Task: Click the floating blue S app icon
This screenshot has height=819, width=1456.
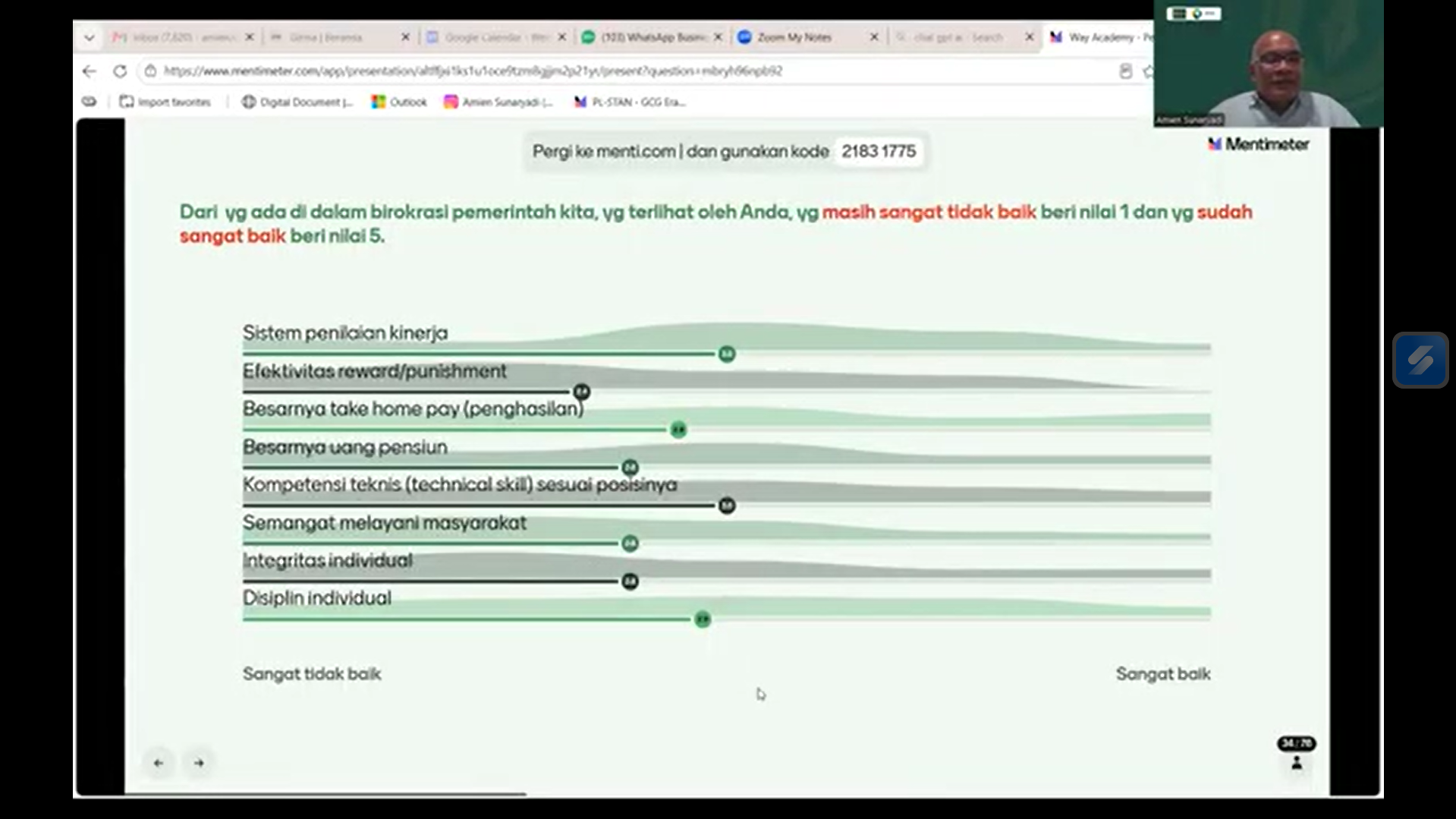Action: tap(1420, 360)
